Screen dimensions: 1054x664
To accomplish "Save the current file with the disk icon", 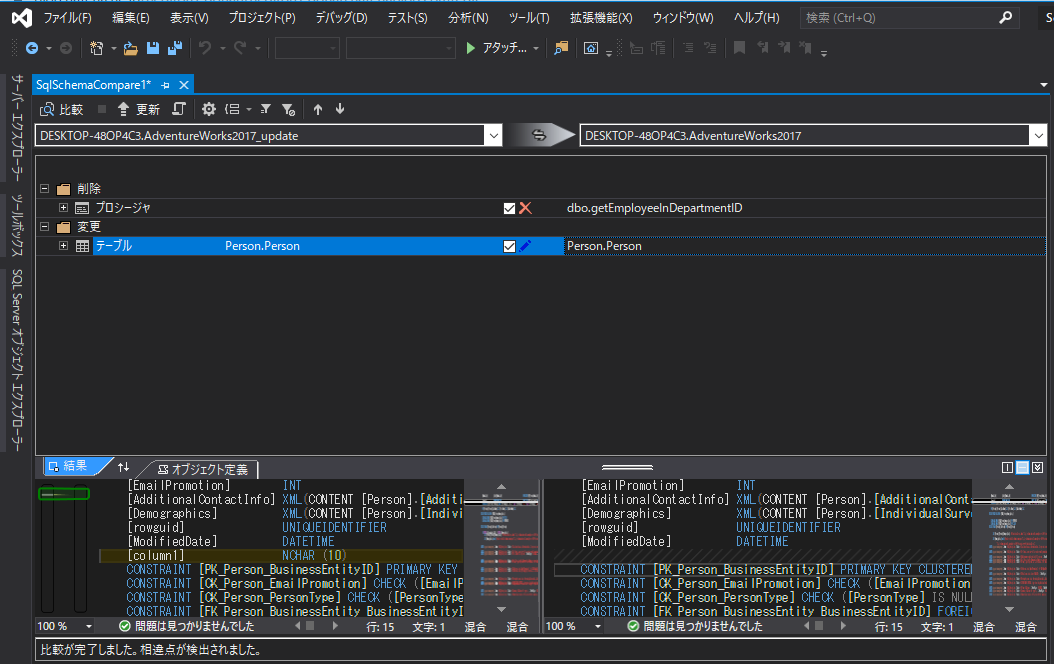I will click(153, 48).
